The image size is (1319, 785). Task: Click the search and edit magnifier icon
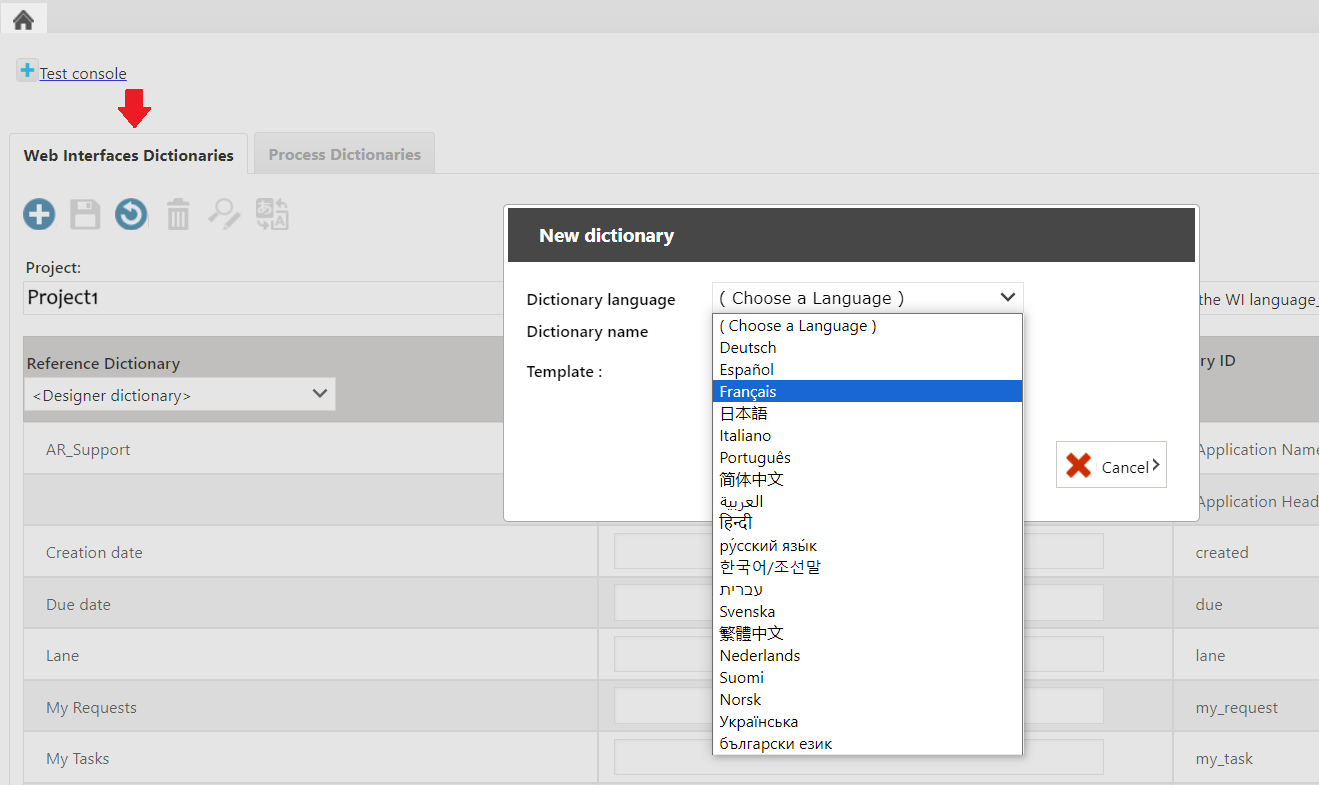224,214
